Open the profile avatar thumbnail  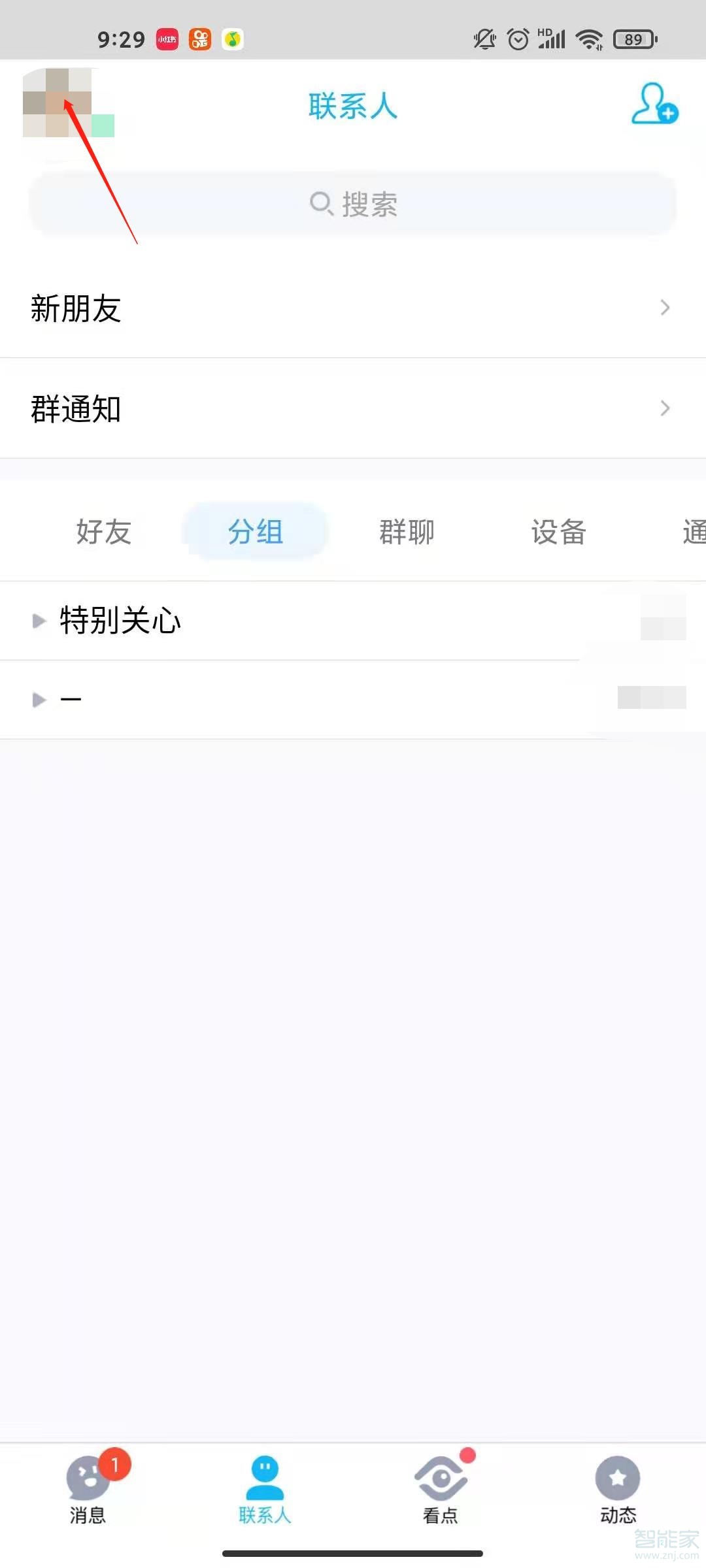(68, 103)
